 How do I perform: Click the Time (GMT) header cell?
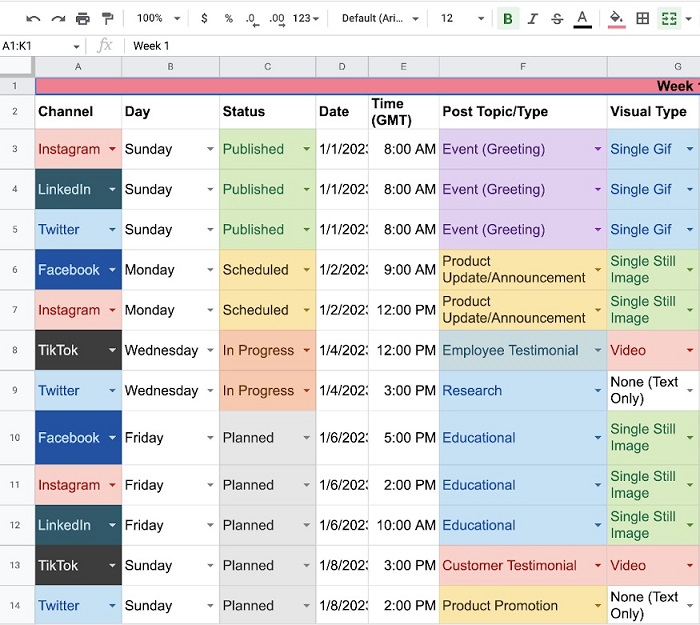pyautogui.click(x=404, y=112)
